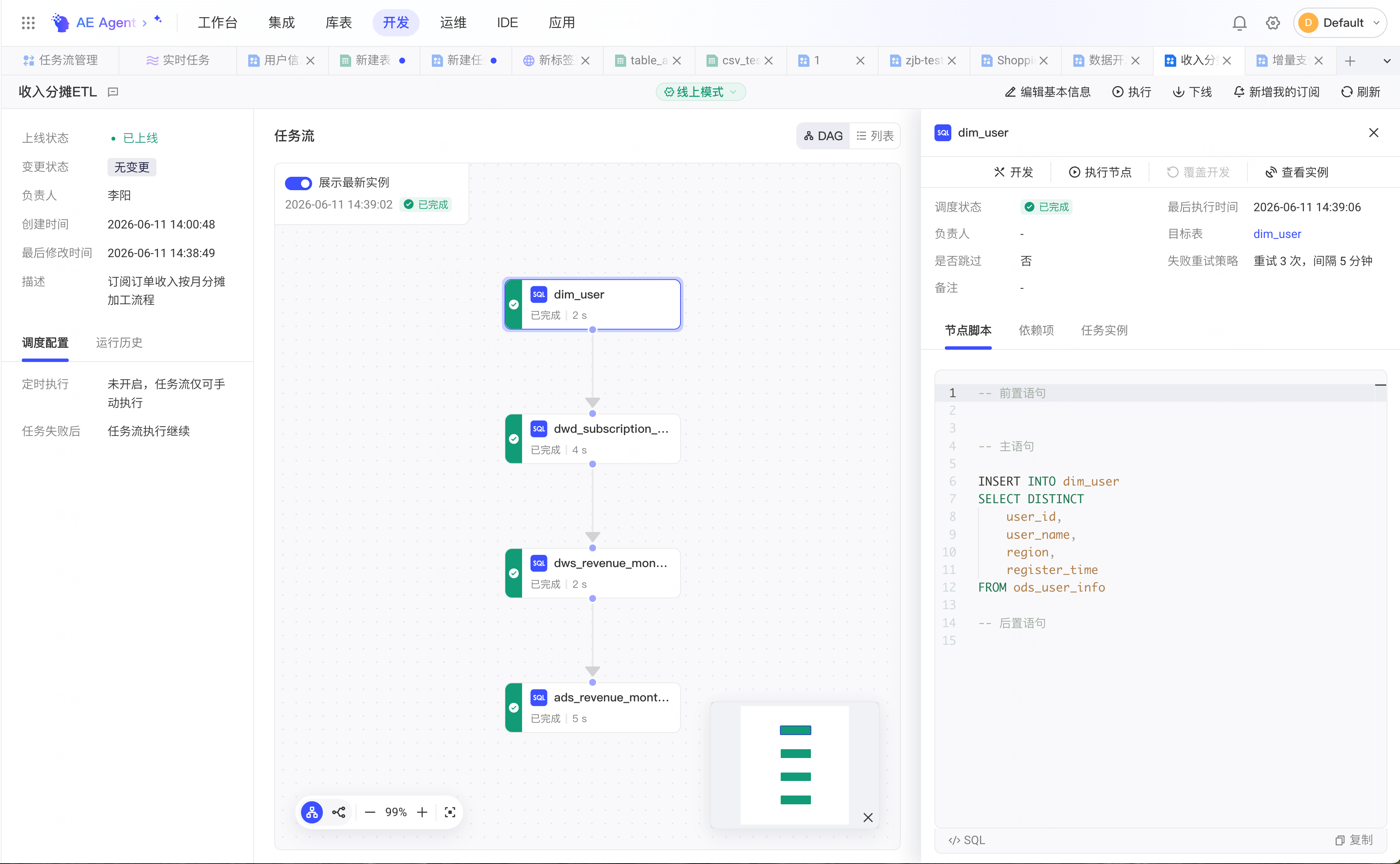Toggle 展示最新实例 switch
Viewport: 1400px width, 864px height.
point(298,183)
